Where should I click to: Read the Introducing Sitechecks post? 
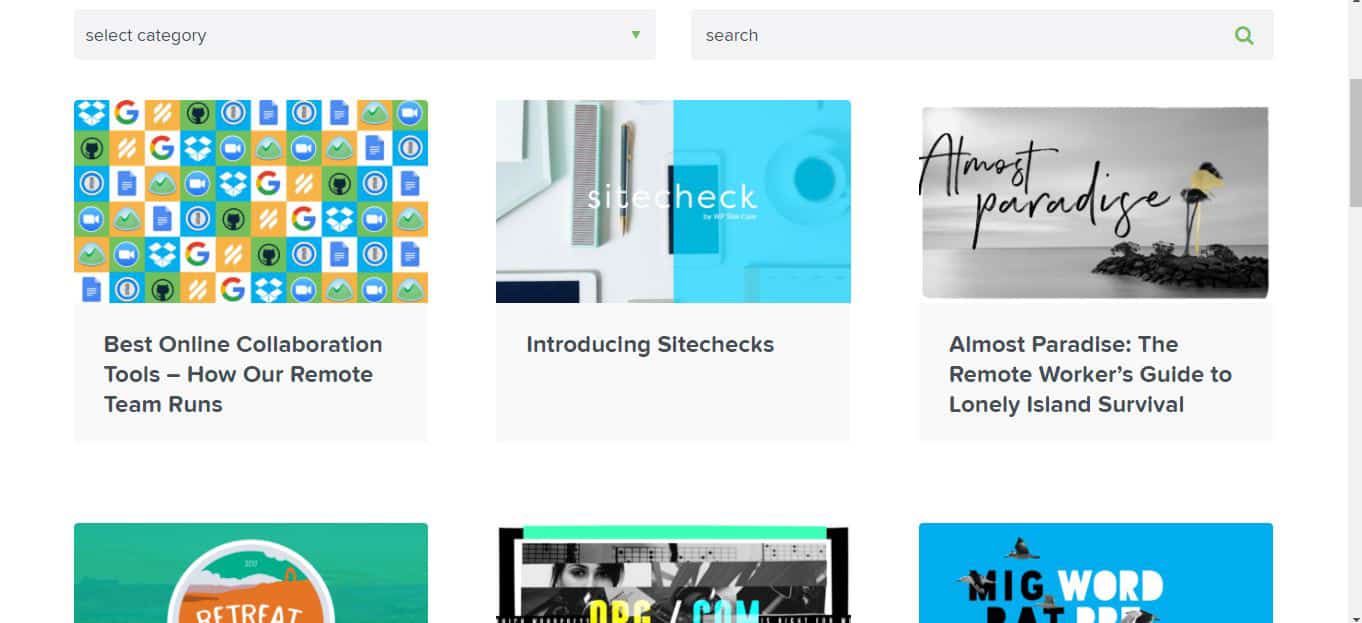point(650,344)
